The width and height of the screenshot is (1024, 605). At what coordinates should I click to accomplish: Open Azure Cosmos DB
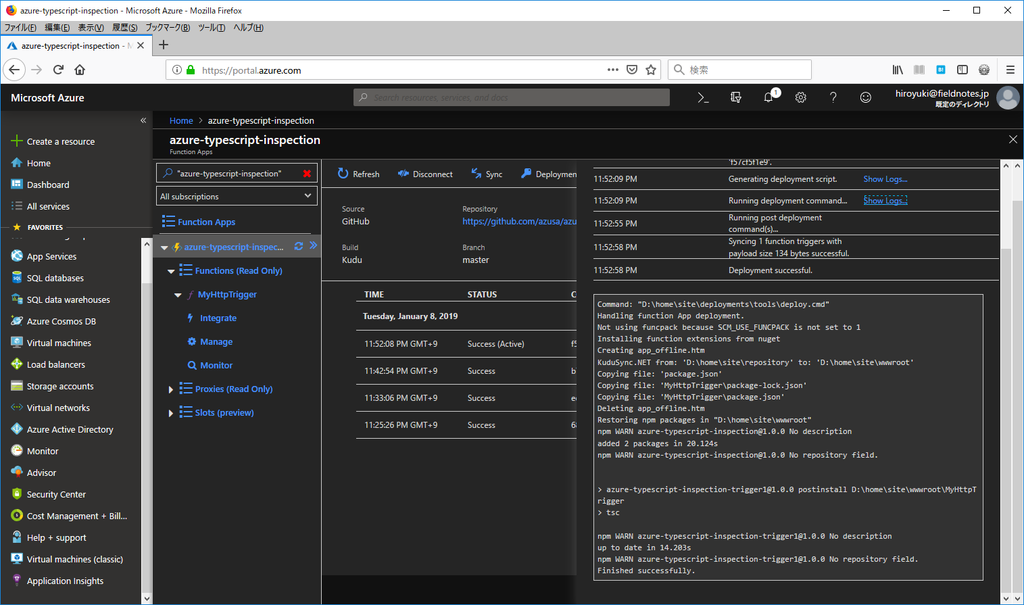pyautogui.click(x=54, y=321)
